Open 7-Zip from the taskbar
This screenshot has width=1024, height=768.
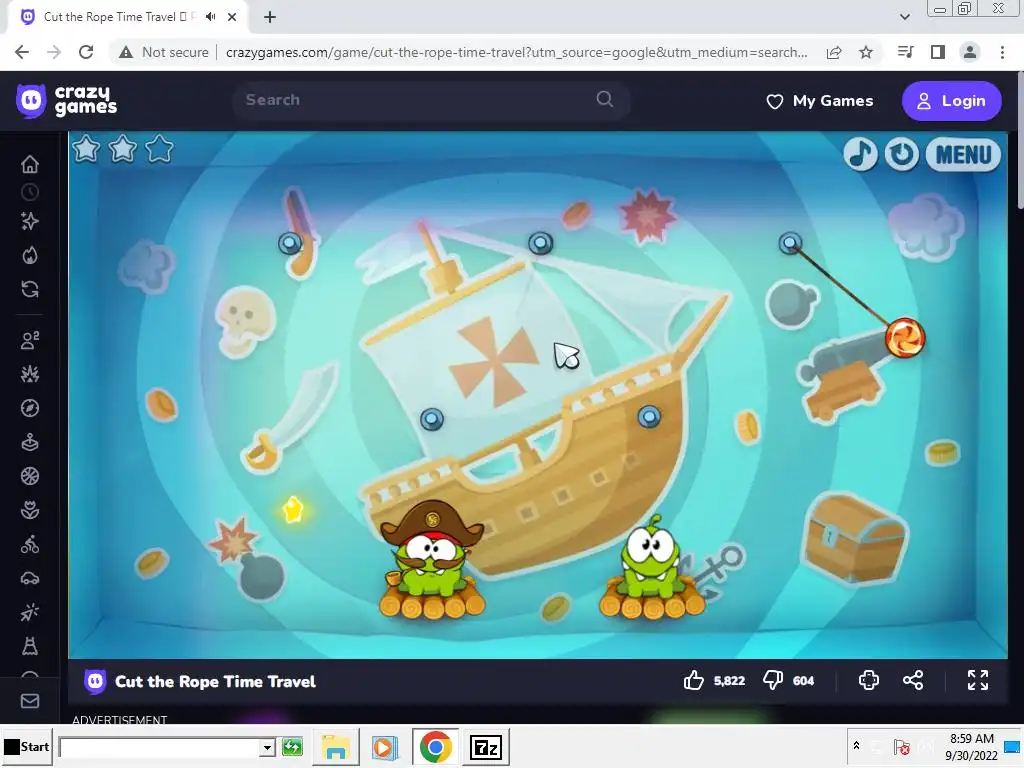[x=486, y=746]
